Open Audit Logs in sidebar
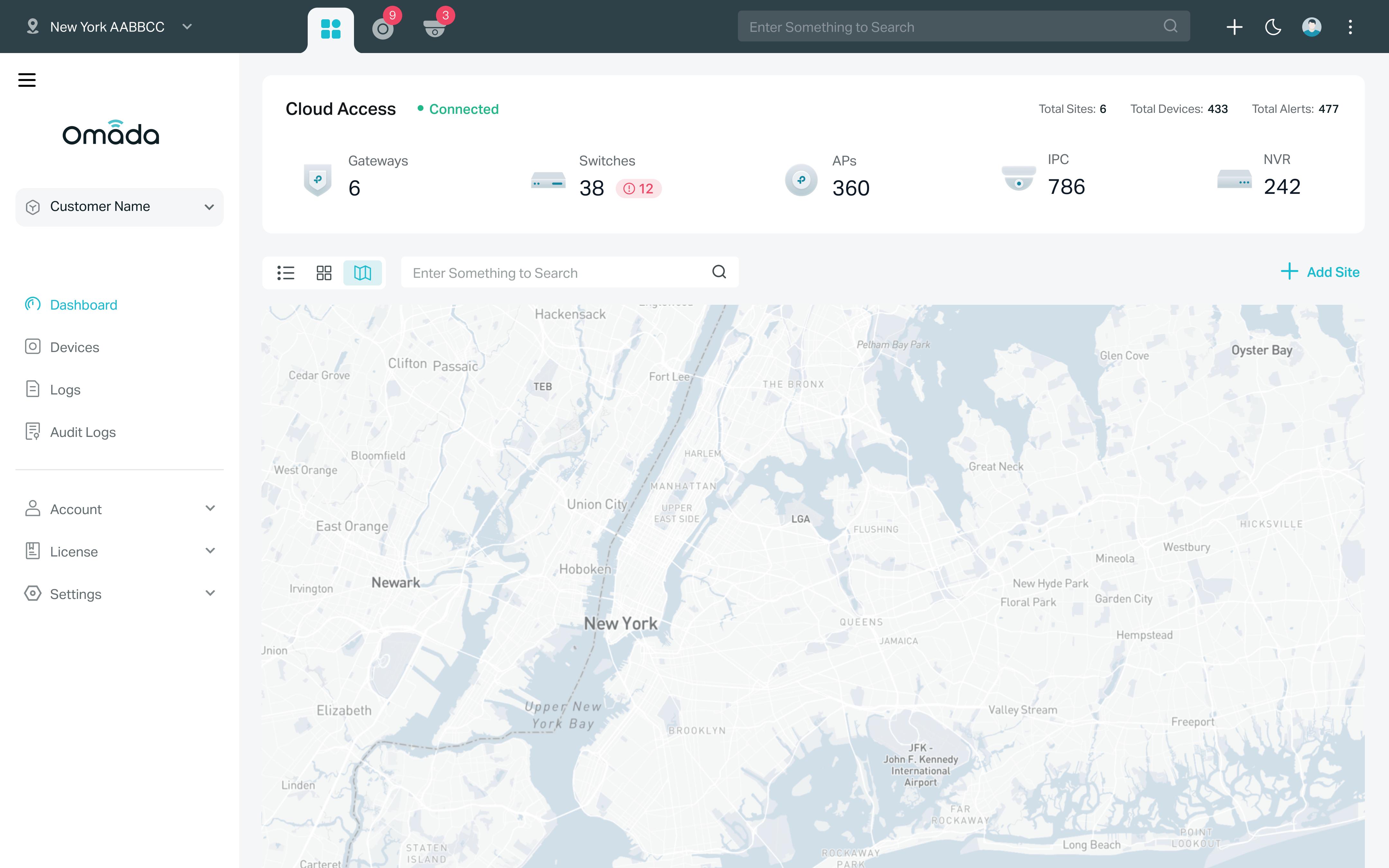Screen dimensions: 1389x868 pyautogui.click(x=83, y=432)
